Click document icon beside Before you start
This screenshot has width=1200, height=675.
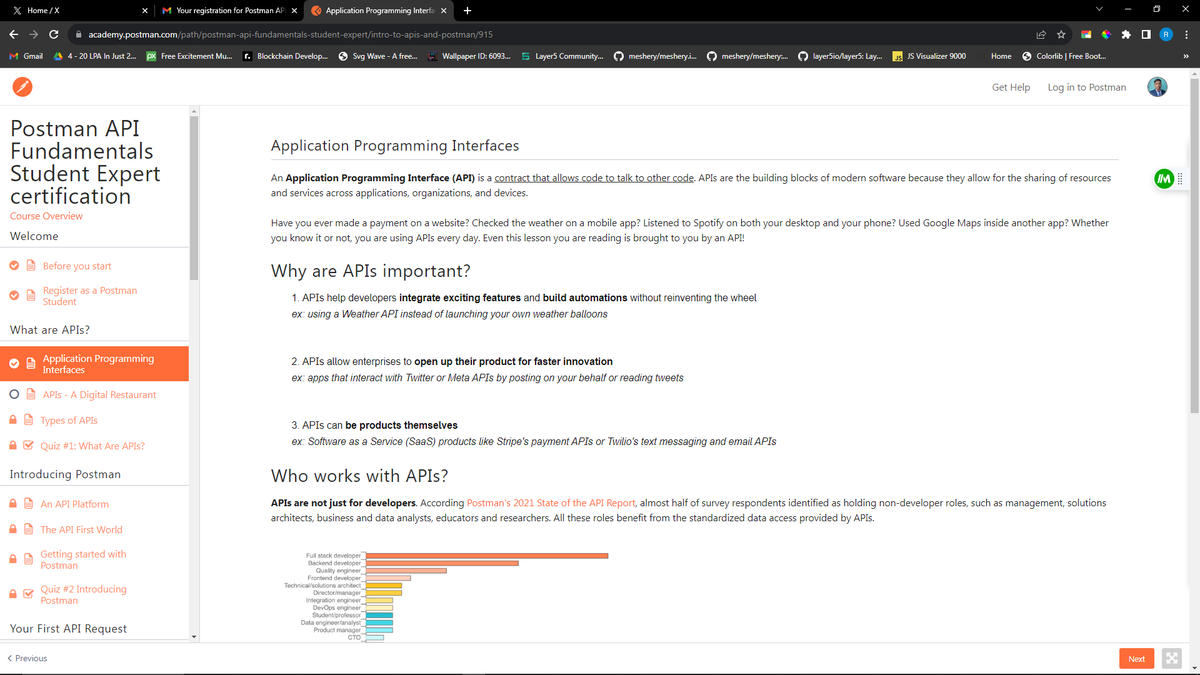click(30, 266)
